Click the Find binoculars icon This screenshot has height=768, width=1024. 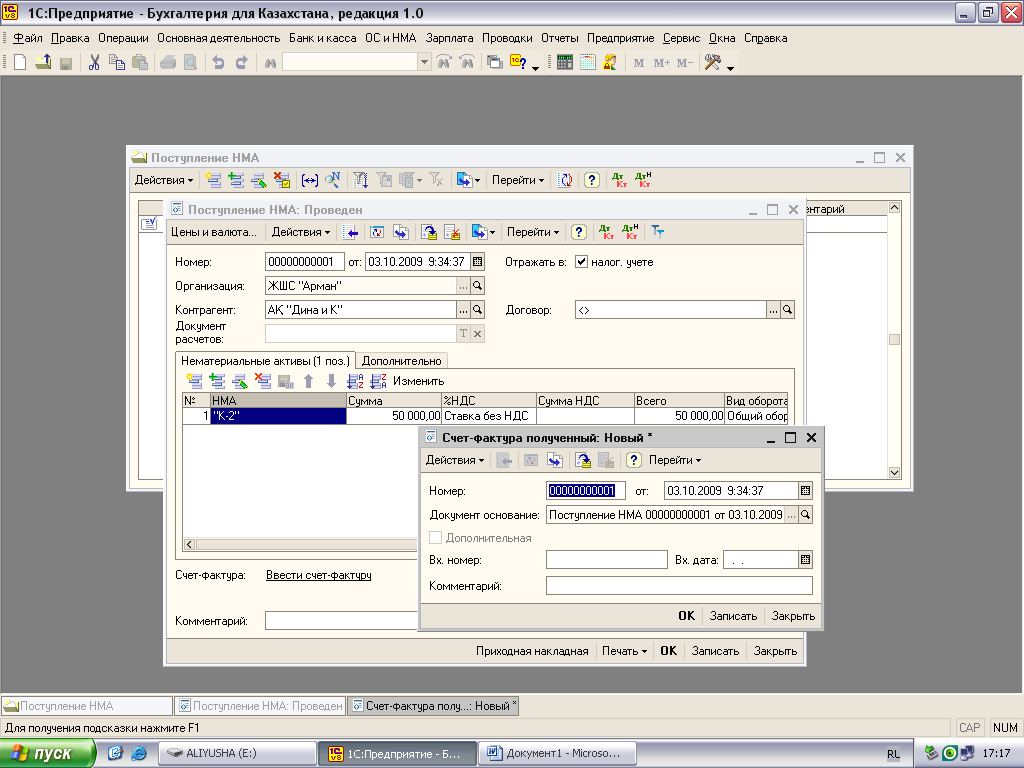click(x=270, y=63)
